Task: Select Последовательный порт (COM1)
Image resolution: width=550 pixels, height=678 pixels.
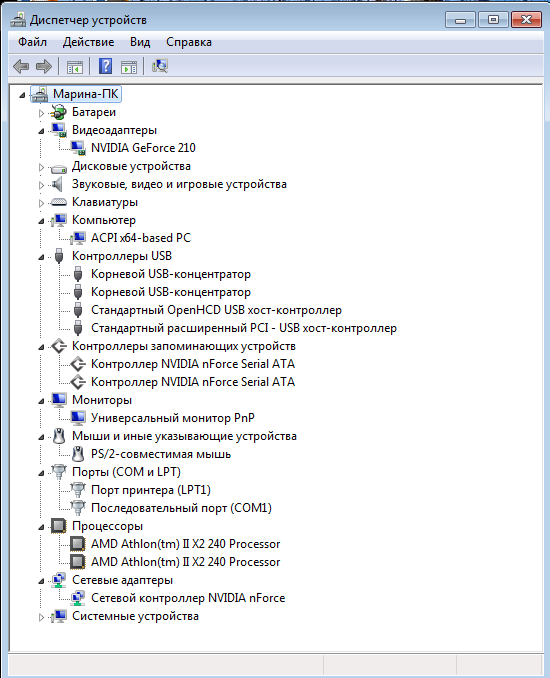Action: coord(182,508)
